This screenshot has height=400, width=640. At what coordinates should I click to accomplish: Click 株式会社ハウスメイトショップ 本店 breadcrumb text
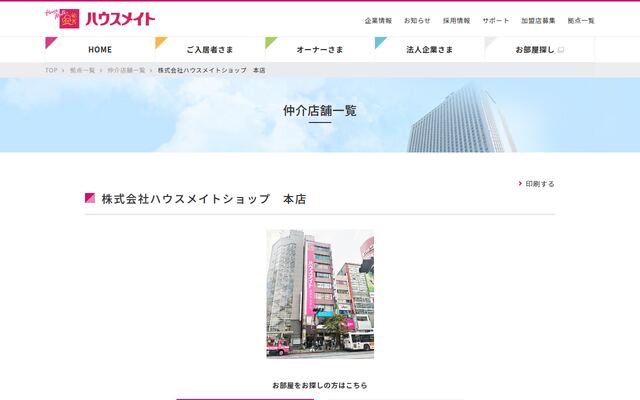(211, 70)
